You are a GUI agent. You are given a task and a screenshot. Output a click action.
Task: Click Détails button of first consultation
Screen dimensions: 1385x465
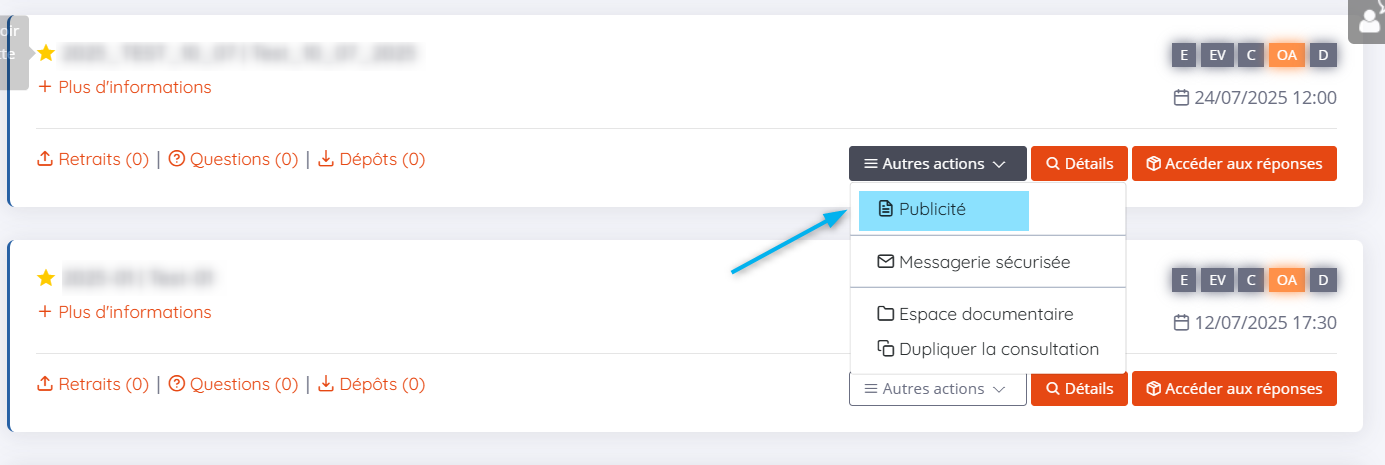pyautogui.click(x=1079, y=163)
